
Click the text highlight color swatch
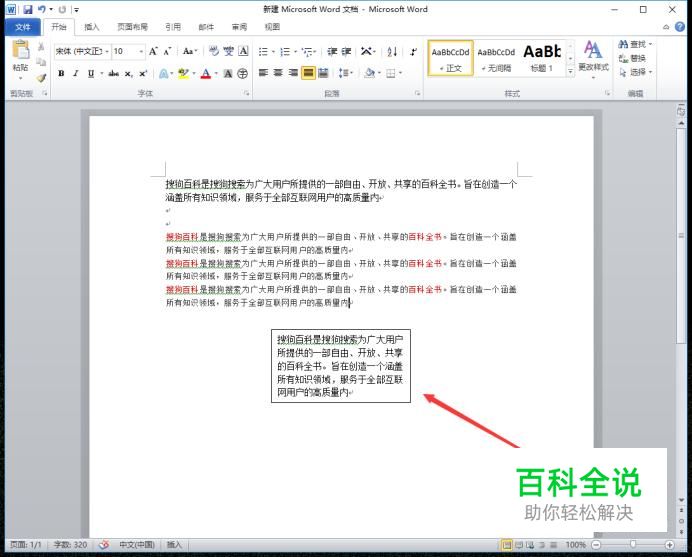point(183,73)
